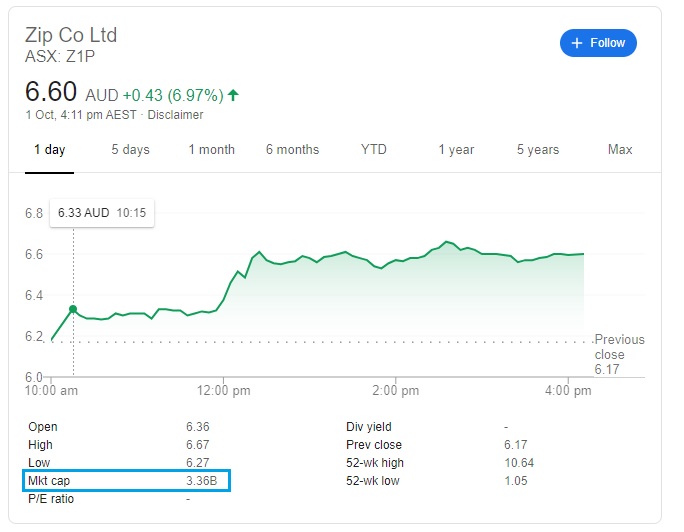Image resolution: width=684 pixels, height=532 pixels.
Task: Click the green data point on chart
Action: (x=73, y=309)
